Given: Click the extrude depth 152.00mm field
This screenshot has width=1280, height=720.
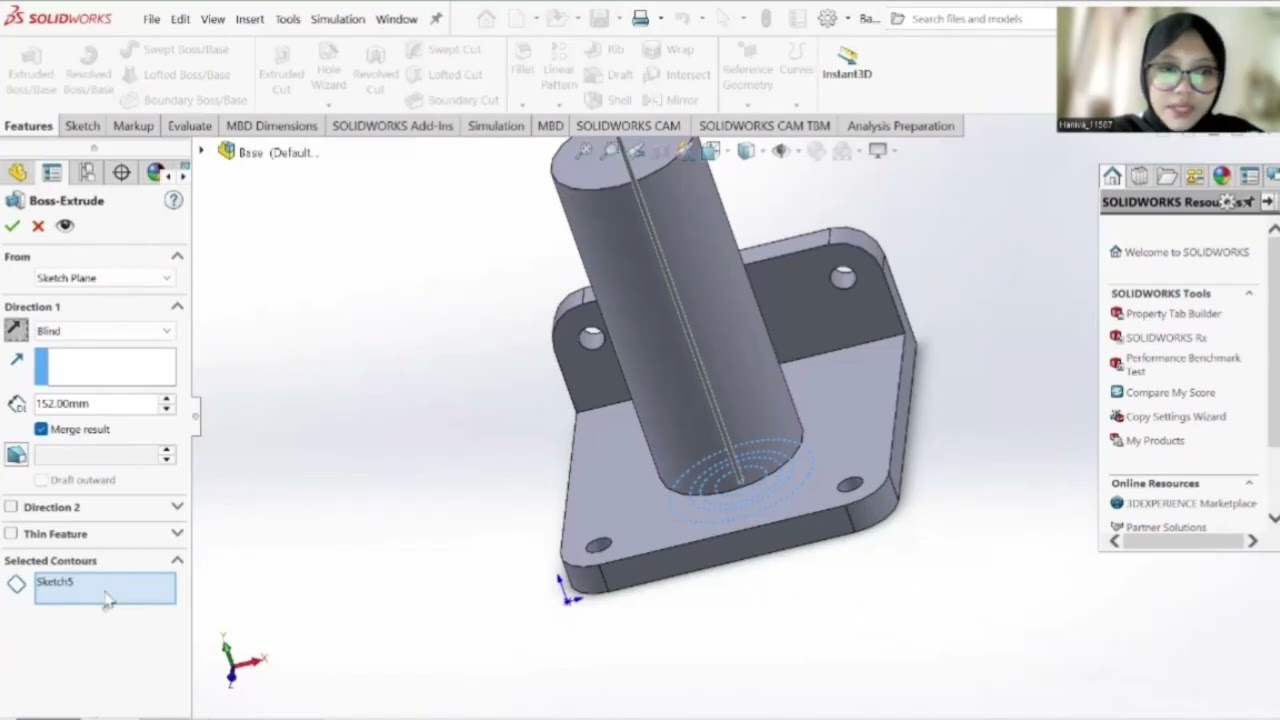Looking at the screenshot, I should [x=96, y=404].
